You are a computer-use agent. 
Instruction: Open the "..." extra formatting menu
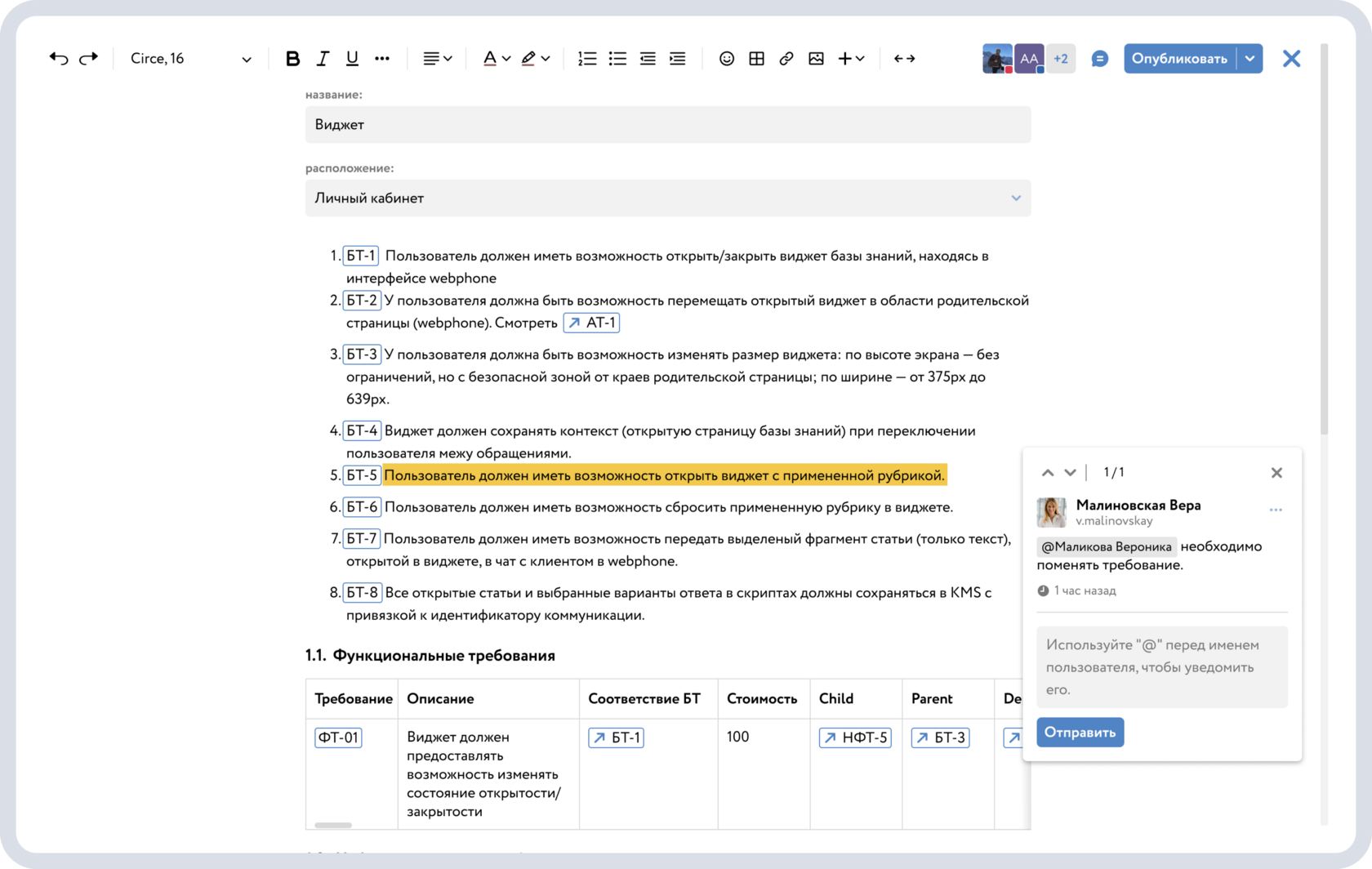pyautogui.click(x=382, y=58)
